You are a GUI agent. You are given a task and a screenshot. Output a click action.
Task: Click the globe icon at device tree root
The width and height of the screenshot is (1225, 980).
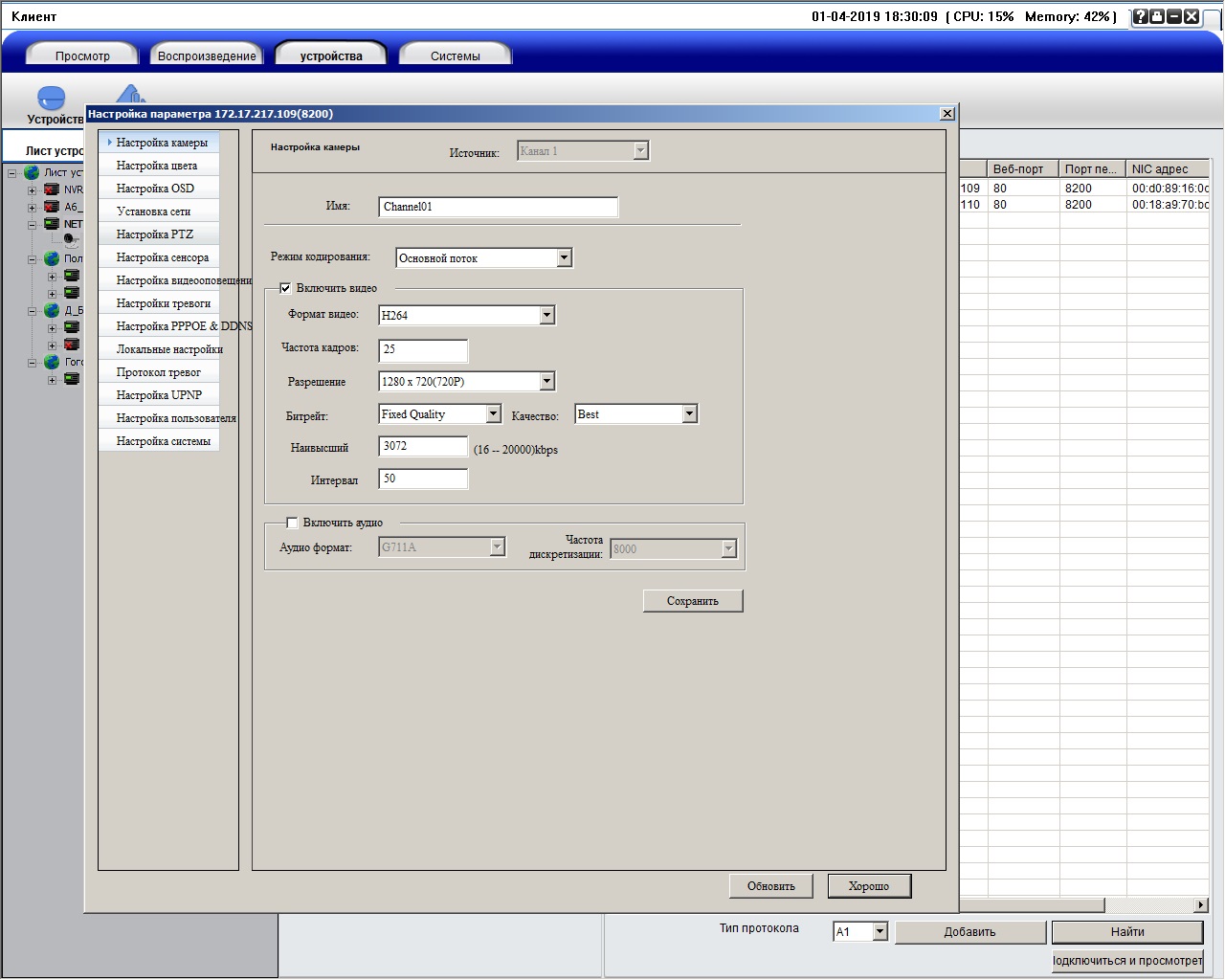pyautogui.click(x=32, y=172)
